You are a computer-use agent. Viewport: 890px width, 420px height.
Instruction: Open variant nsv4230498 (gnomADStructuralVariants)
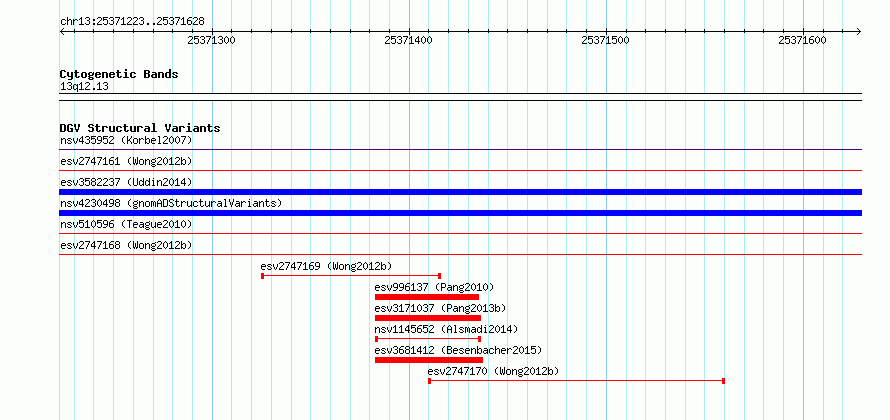(171, 203)
